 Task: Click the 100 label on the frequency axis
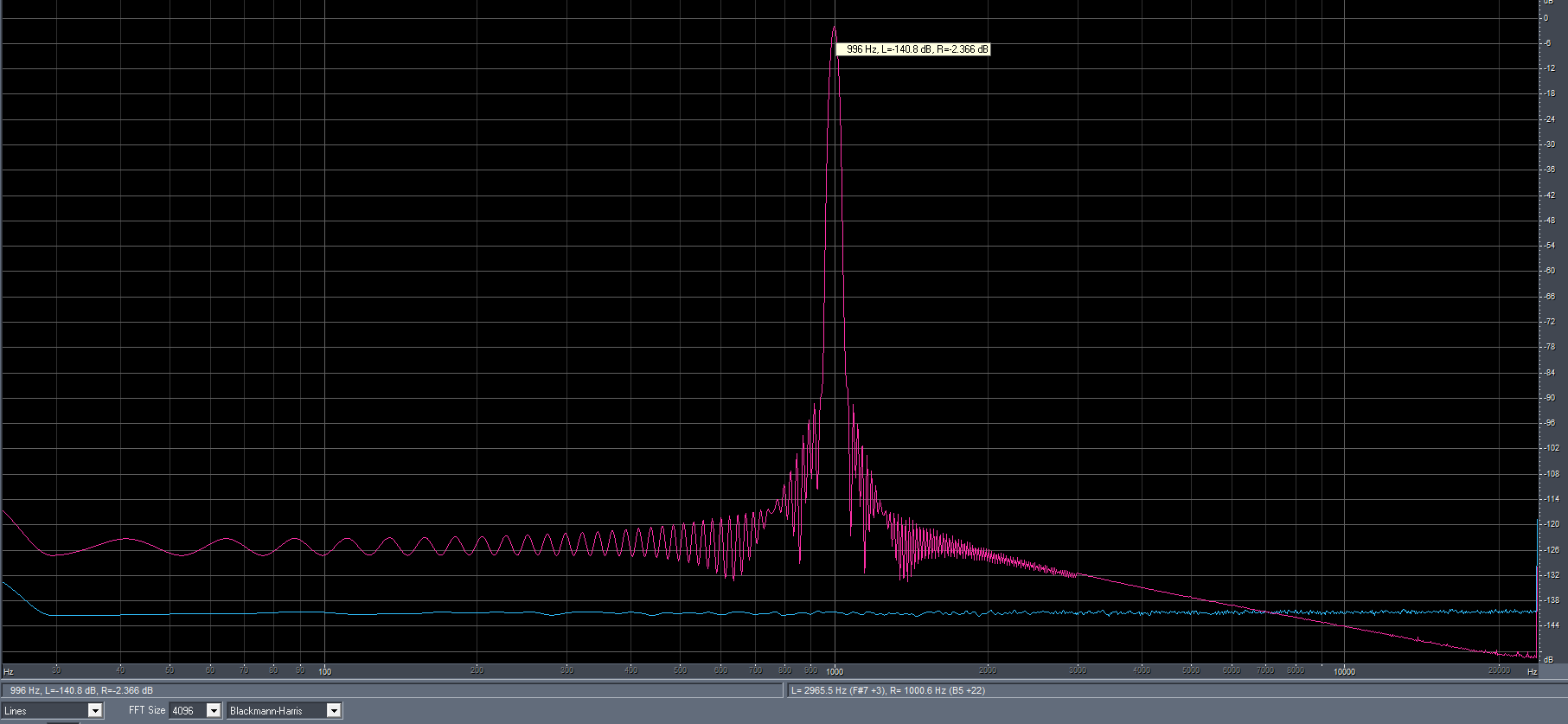pyautogui.click(x=325, y=671)
